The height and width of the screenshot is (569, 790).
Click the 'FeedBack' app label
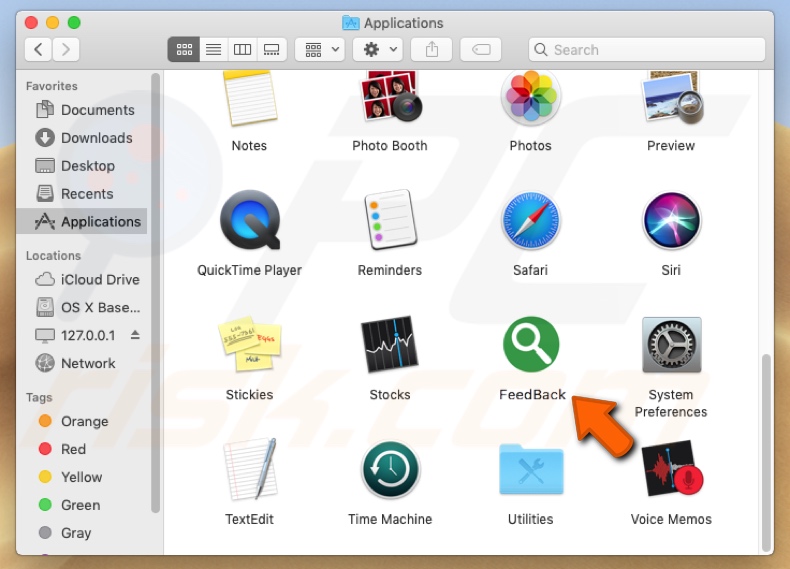(532, 395)
